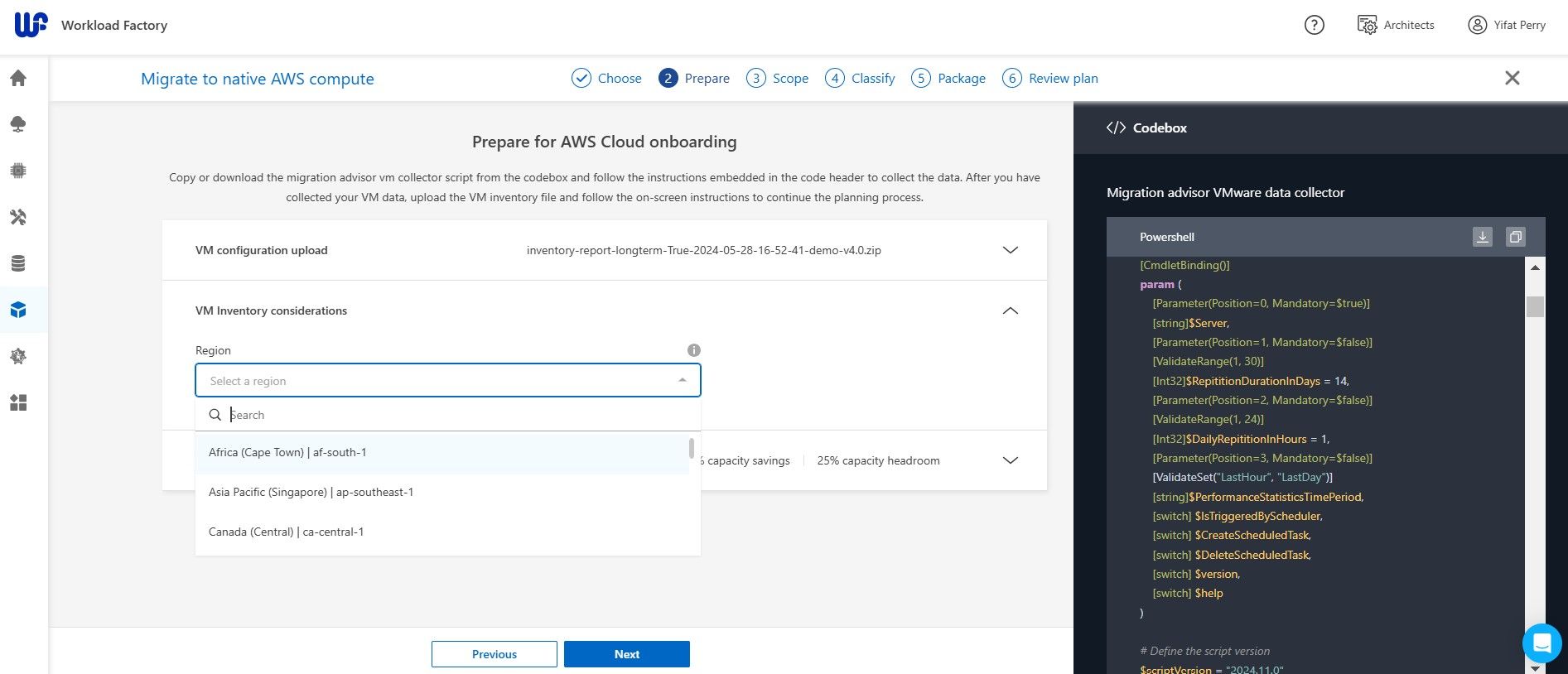
Task: Choose Asia Pacific (Singapore) ap-southeast-1 region
Action: coord(311,492)
